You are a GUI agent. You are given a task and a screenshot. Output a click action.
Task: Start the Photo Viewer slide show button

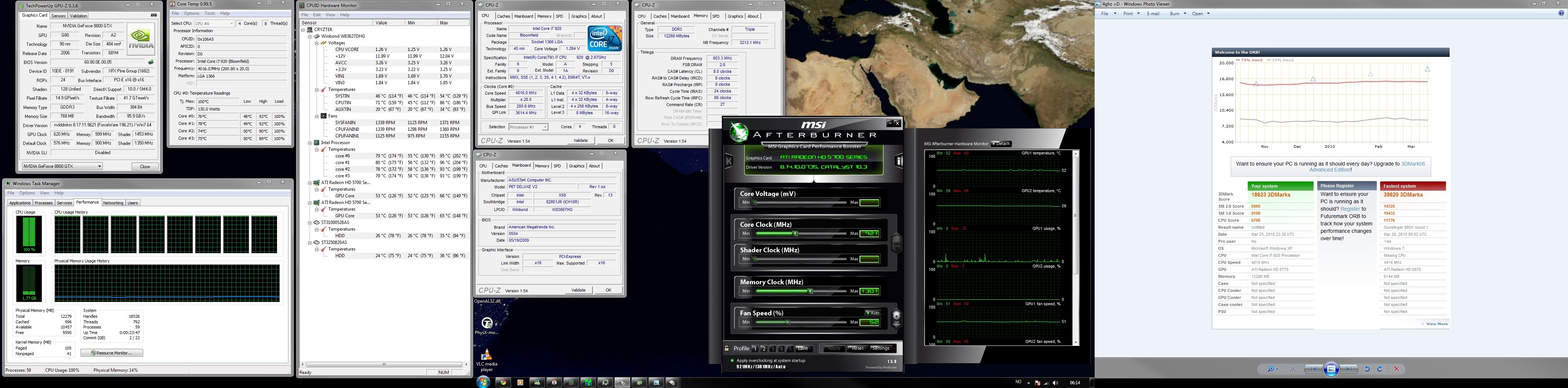(1331, 368)
